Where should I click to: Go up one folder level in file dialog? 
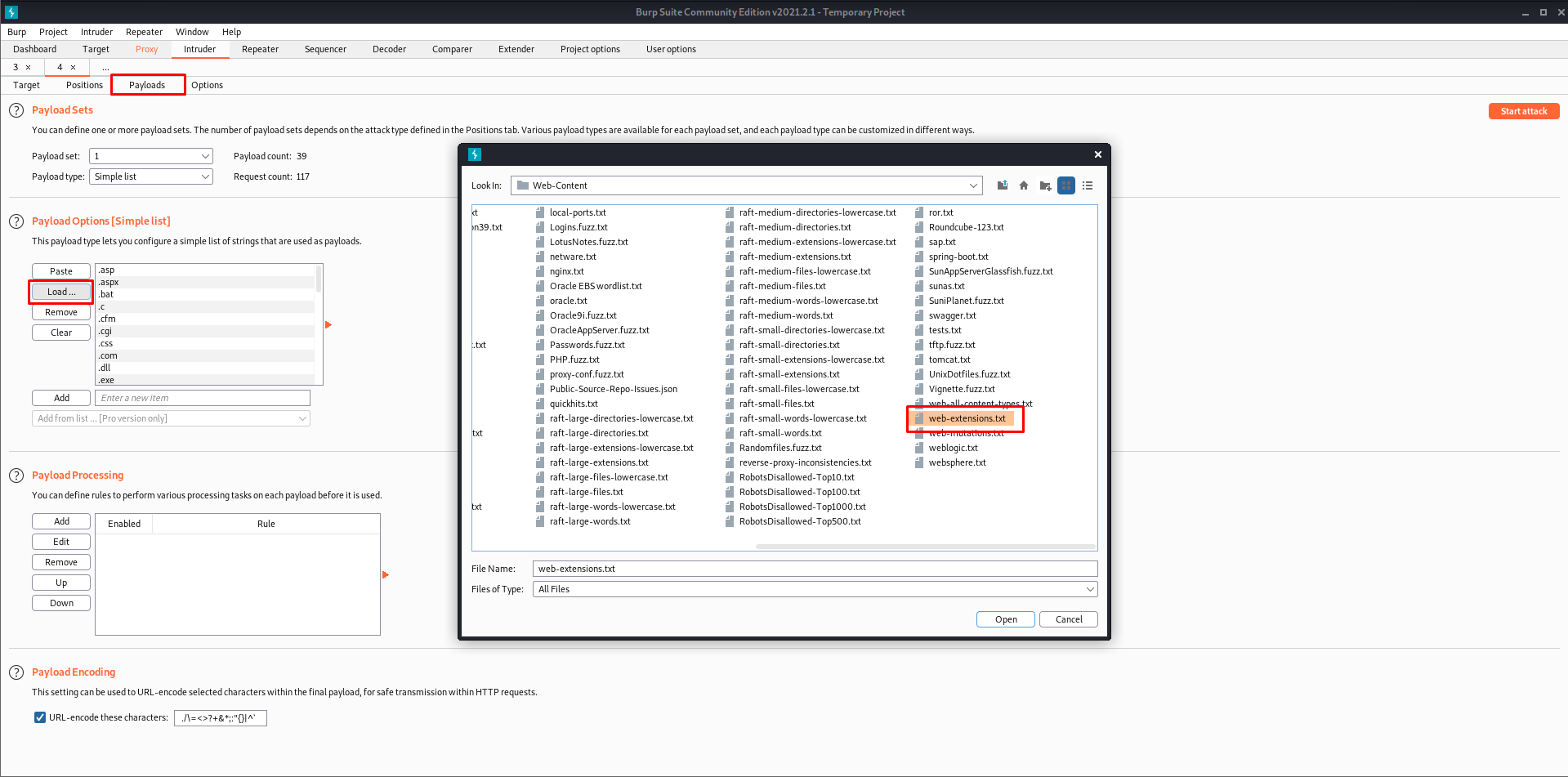tap(1002, 185)
